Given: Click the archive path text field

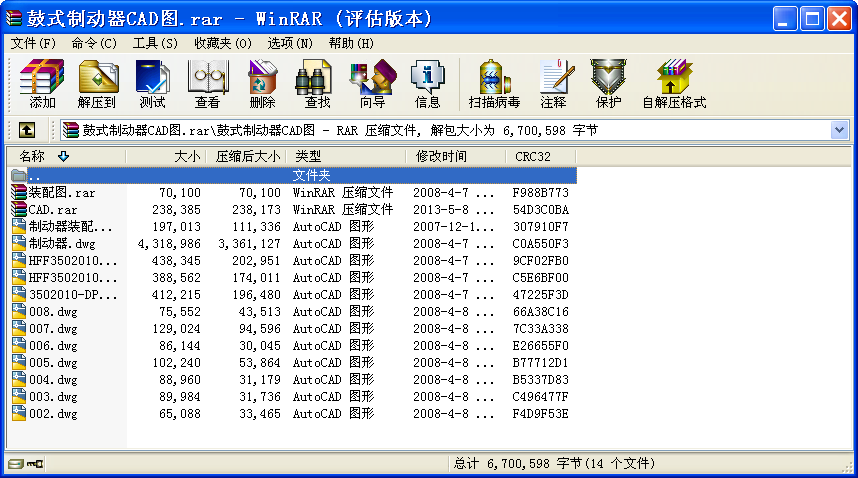Looking at the screenshot, I should [445, 130].
